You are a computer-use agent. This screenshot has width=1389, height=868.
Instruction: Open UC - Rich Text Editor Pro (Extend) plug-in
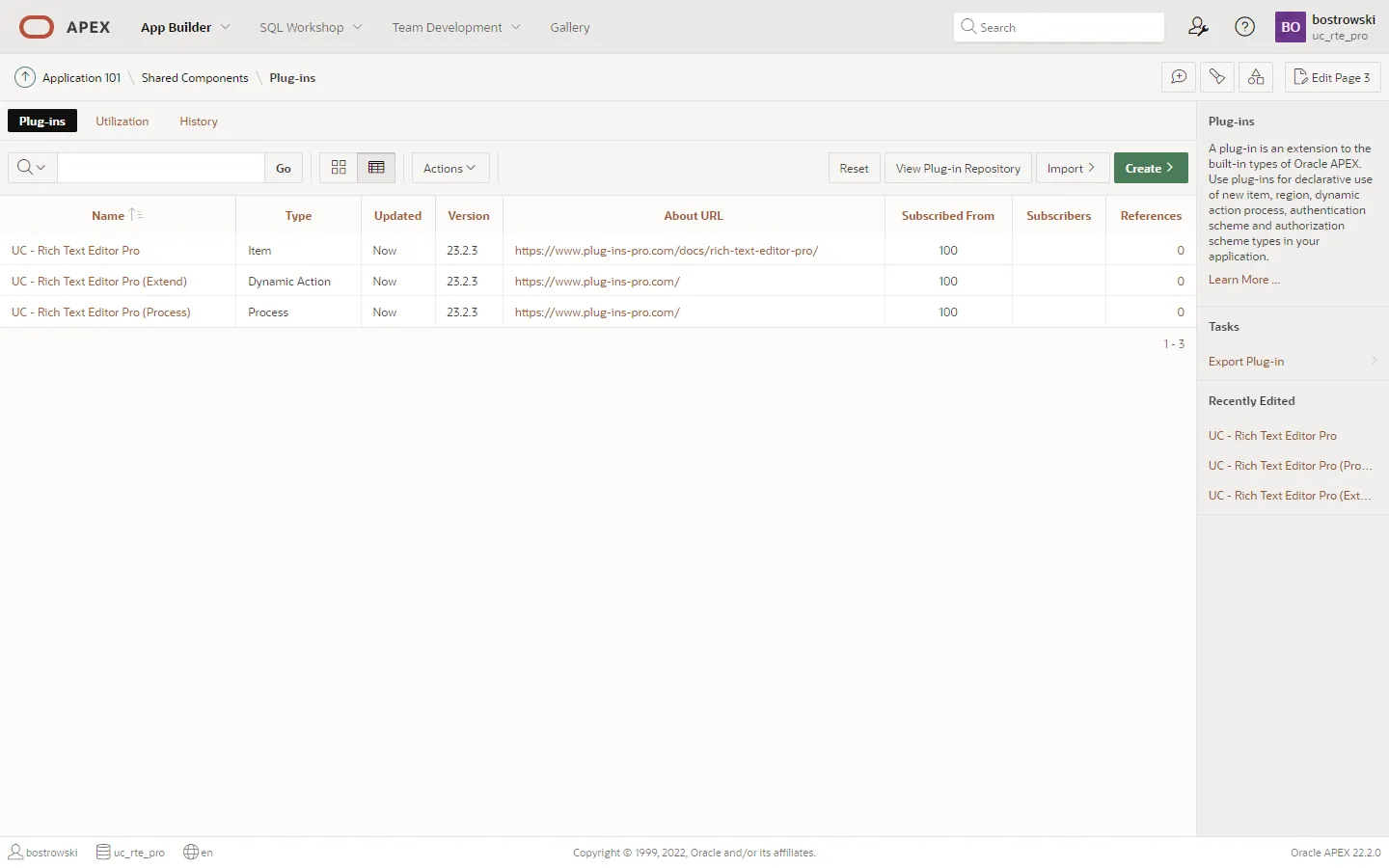tap(99, 282)
